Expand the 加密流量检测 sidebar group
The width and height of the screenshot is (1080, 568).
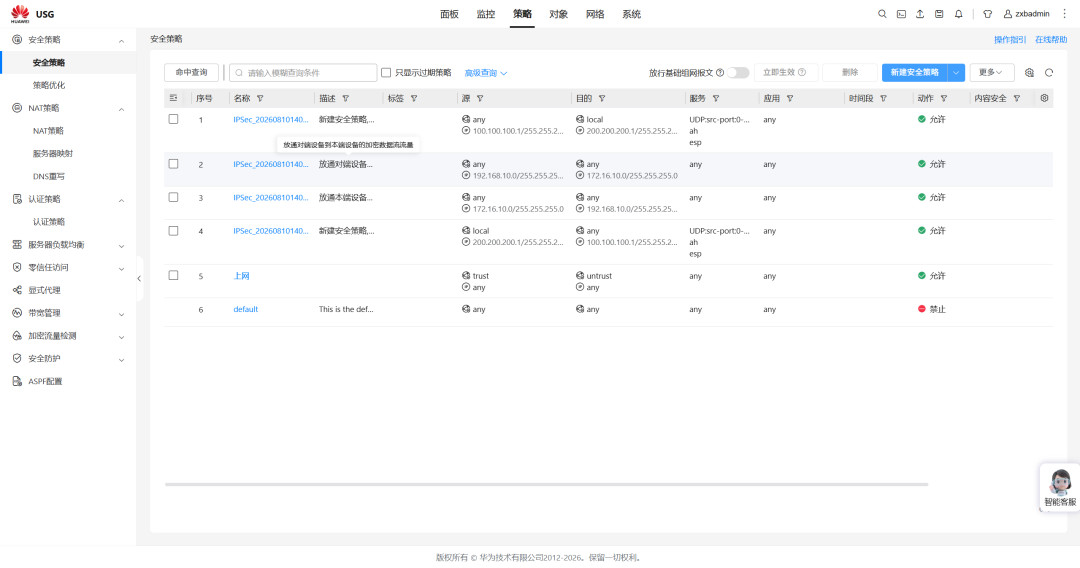(121, 337)
